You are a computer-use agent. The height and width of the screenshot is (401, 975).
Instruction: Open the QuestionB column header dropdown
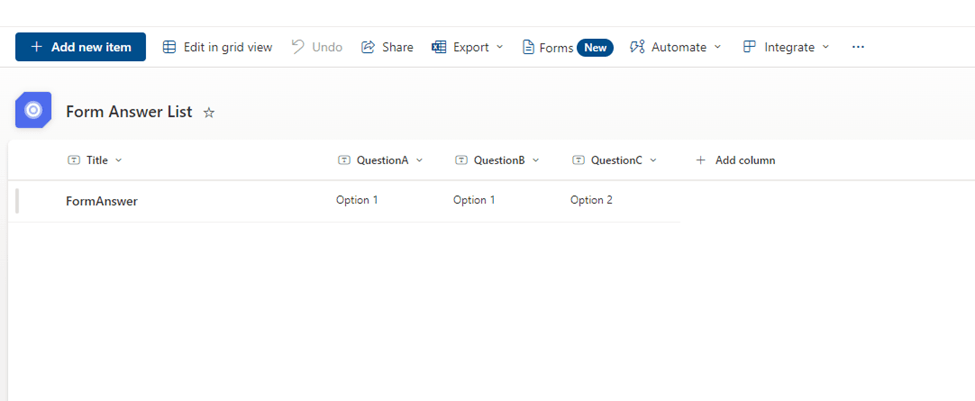click(497, 160)
